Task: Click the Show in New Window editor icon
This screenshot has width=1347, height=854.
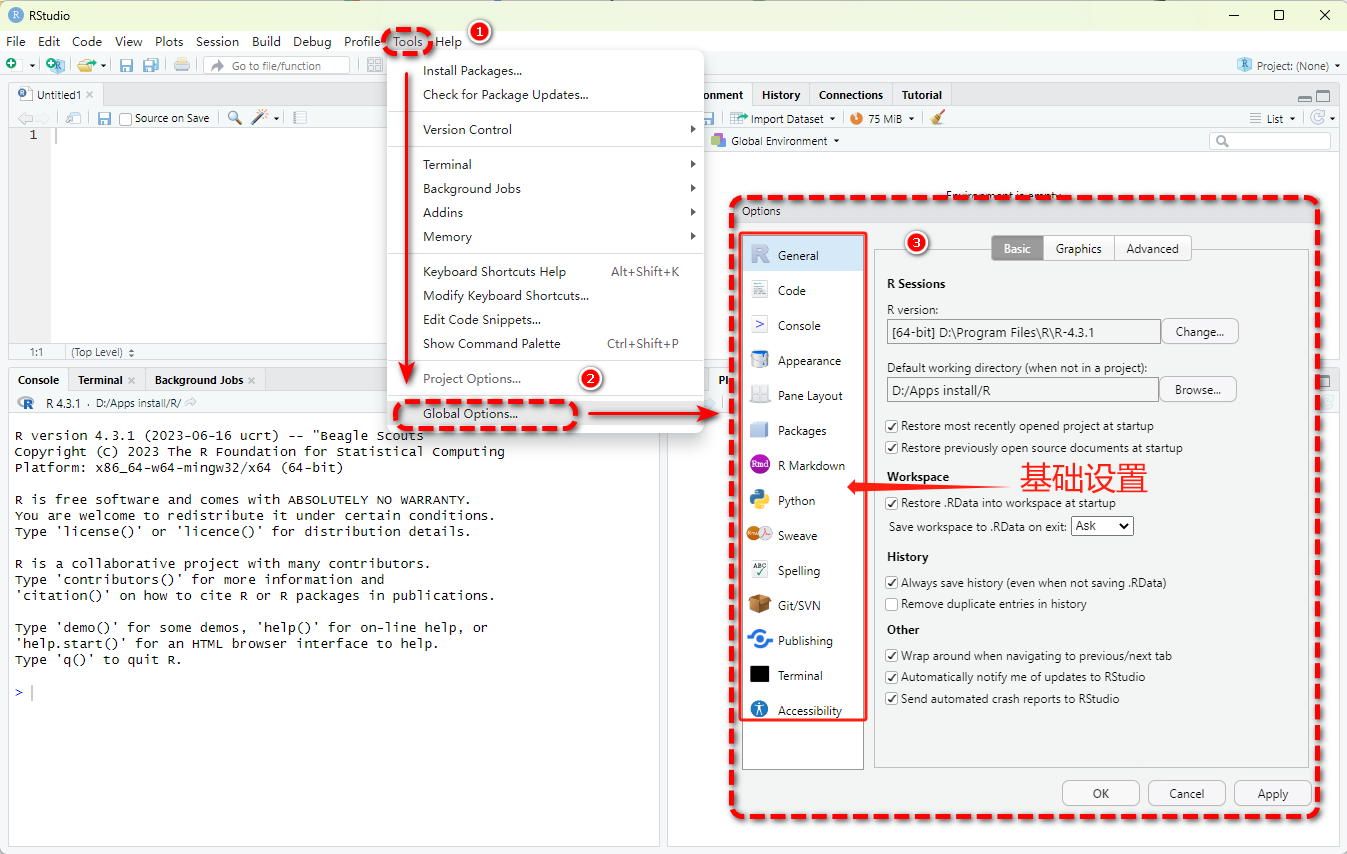Action: (x=73, y=118)
